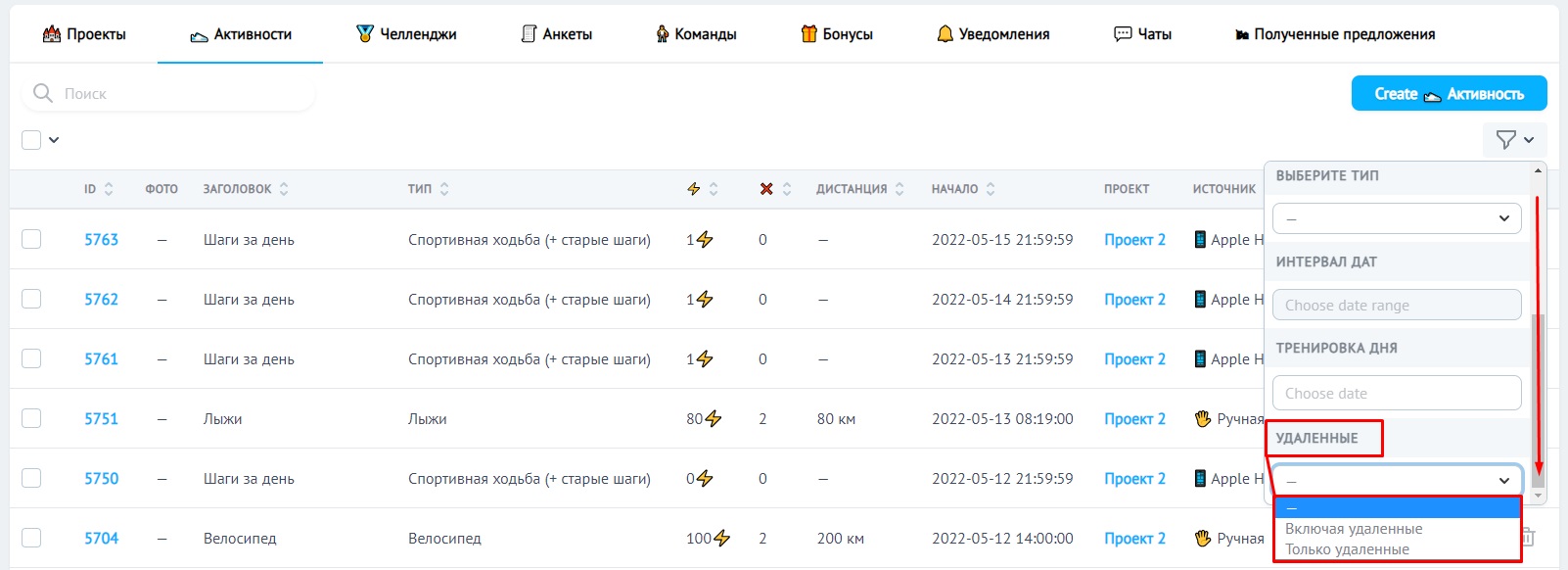The width and height of the screenshot is (1568, 570).
Task: Click the phone icon in row 5761
Action: 1200,358
